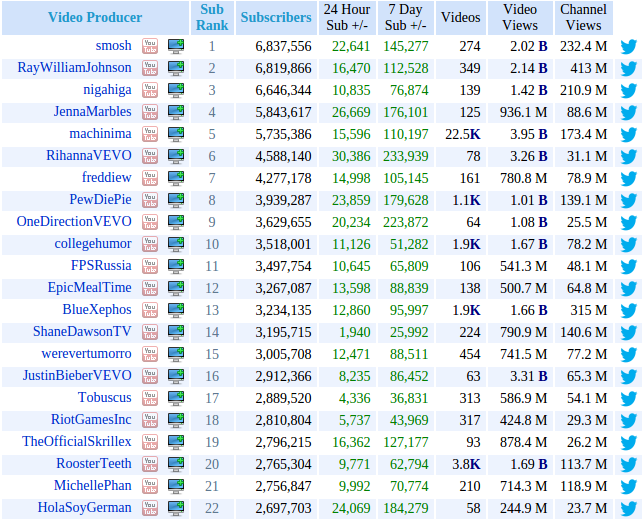Open FPSRussia channel link
The width and height of the screenshot is (642, 519).
pos(101,266)
